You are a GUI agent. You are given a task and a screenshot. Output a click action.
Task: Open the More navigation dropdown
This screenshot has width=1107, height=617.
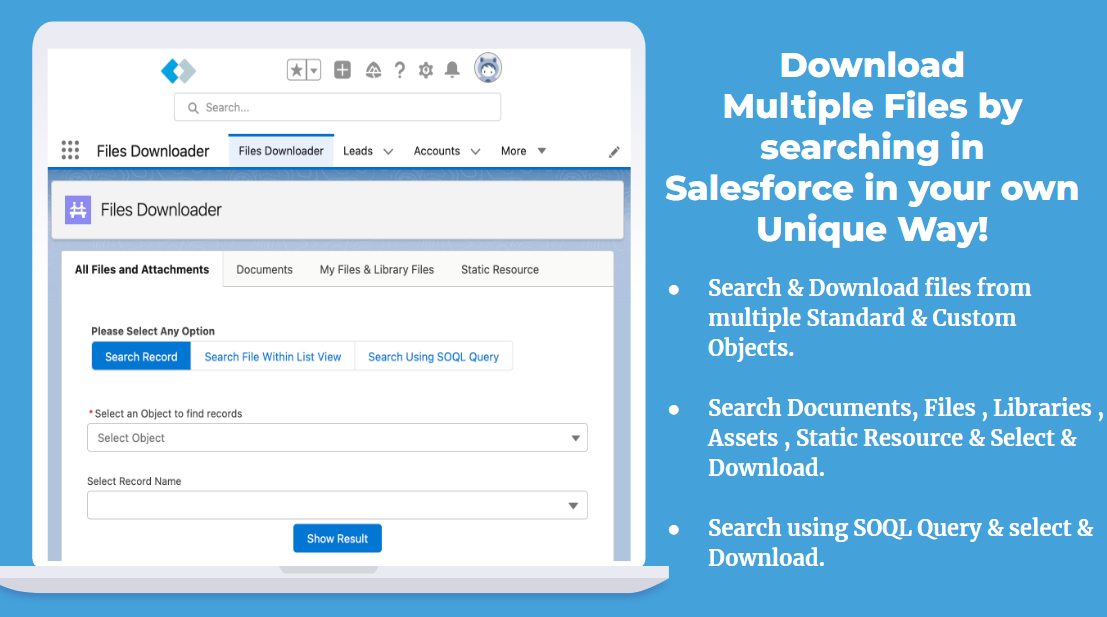tap(521, 150)
